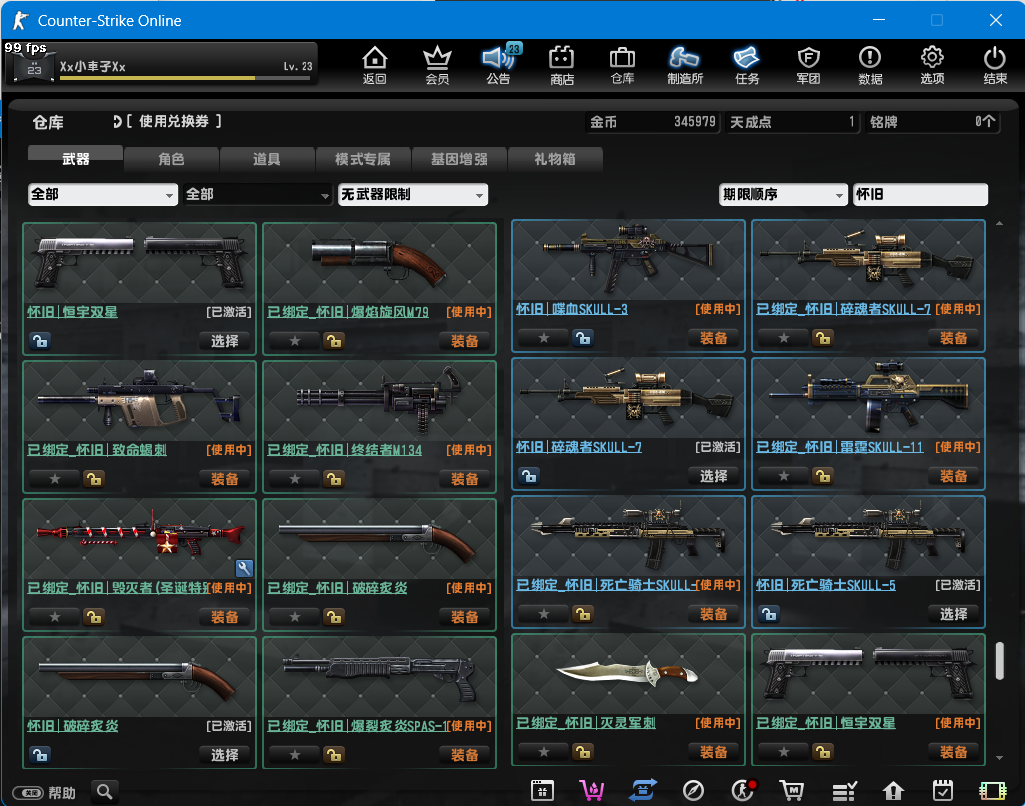The width and height of the screenshot is (1025, 806).
Task: Open the 公告 announcements speaker icon
Action: (499, 64)
